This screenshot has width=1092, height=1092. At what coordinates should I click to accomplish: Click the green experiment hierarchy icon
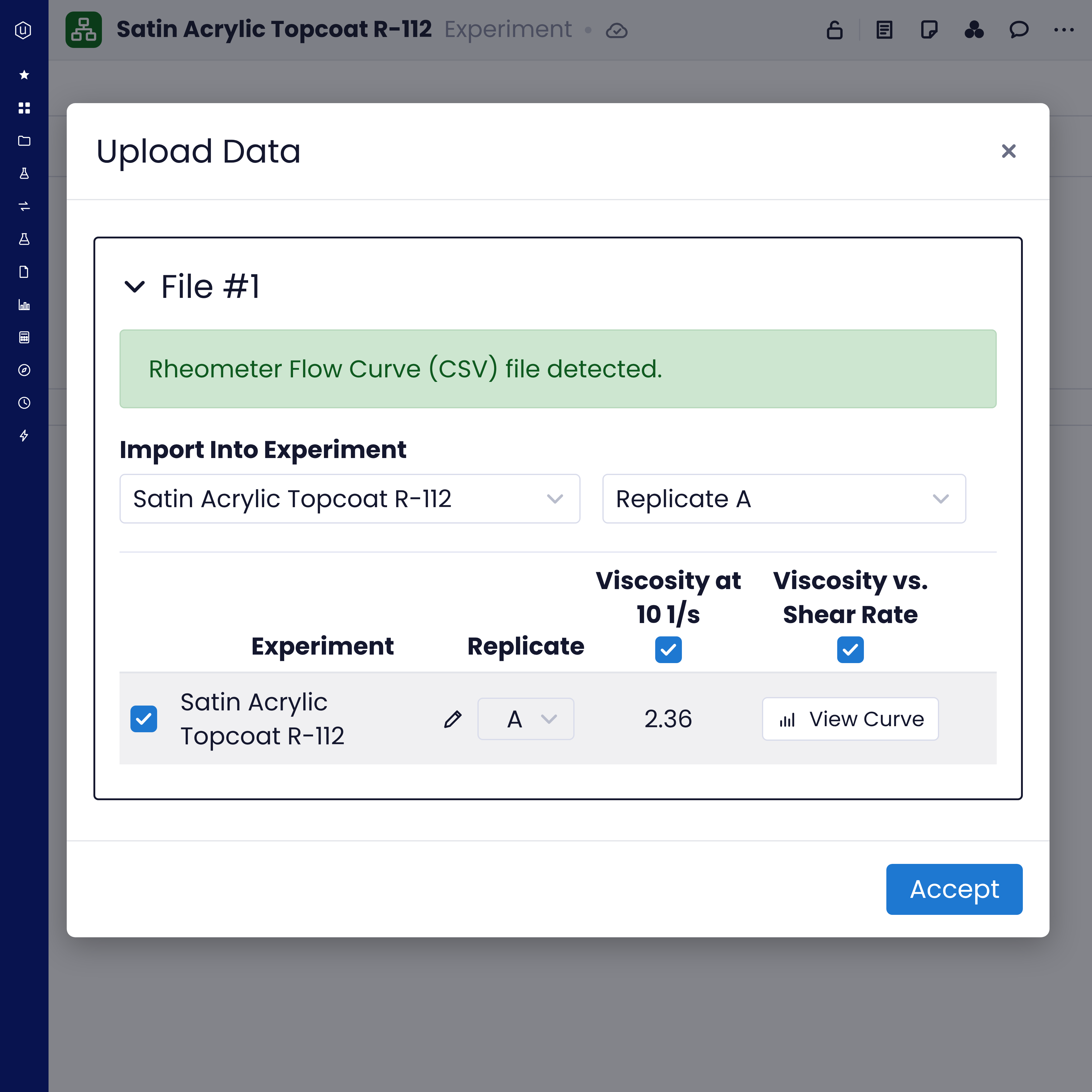tap(84, 30)
